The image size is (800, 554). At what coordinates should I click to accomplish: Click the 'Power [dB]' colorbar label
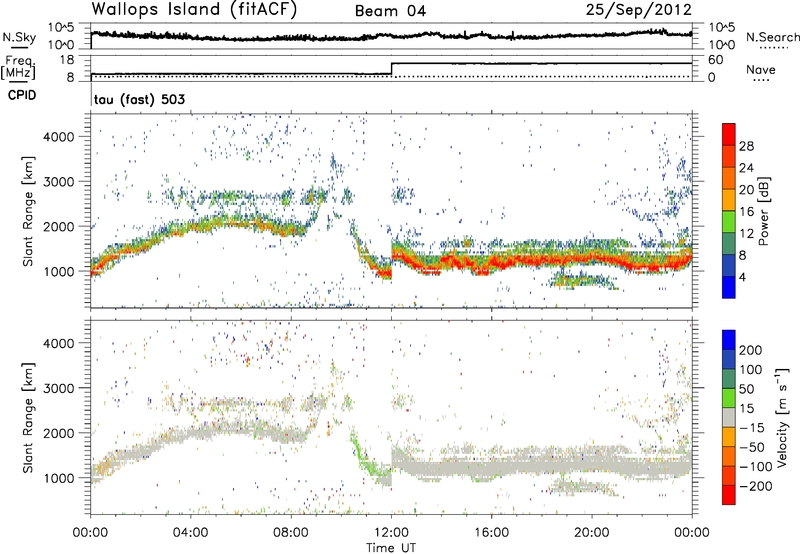(x=763, y=211)
